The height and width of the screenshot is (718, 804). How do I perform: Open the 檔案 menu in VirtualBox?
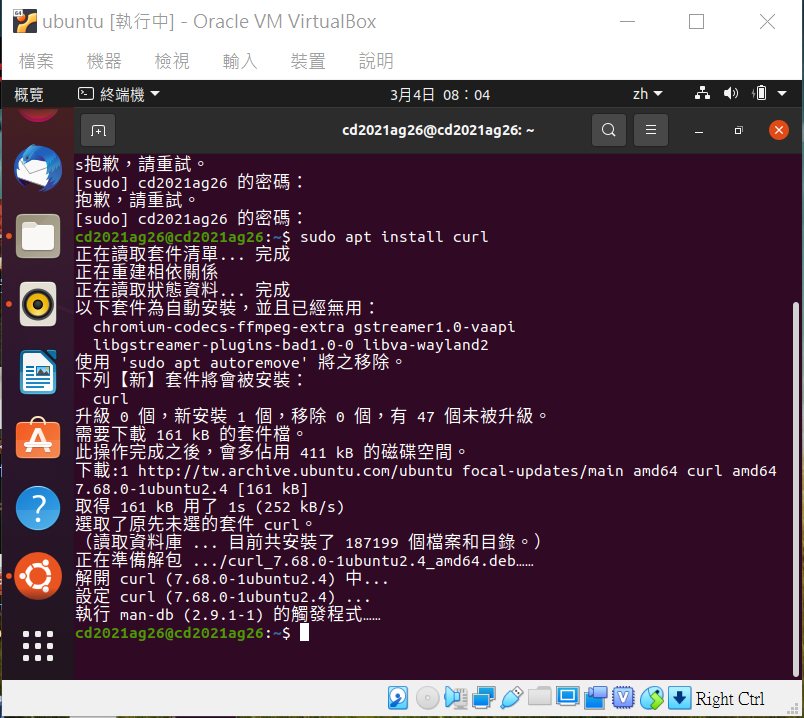pyautogui.click(x=36, y=61)
